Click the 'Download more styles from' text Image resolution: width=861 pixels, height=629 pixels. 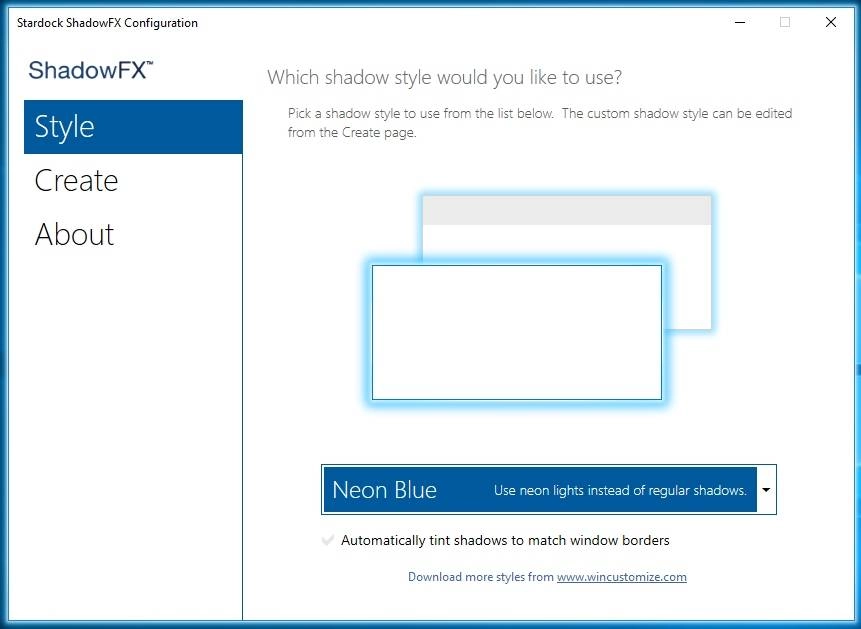pos(480,577)
